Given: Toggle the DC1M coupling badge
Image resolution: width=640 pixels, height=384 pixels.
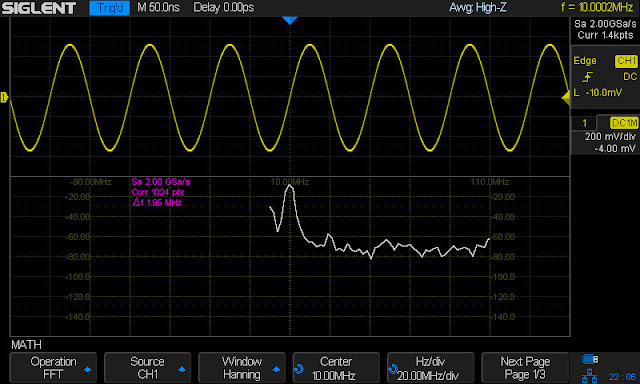Looking at the screenshot, I should coord(624,122).
